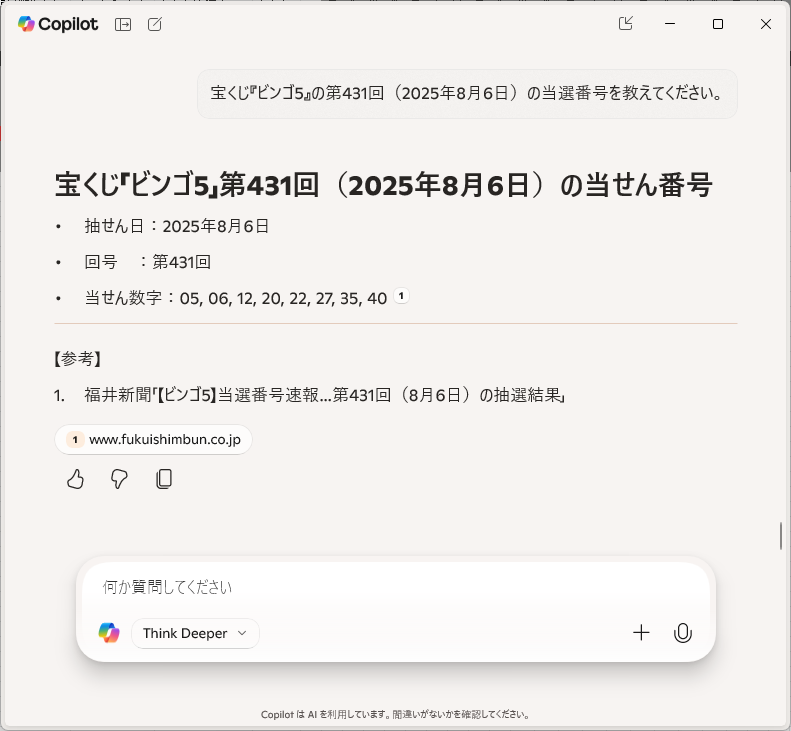
Task: Open the inline citation 1 marker
Action: coord(401,296)
